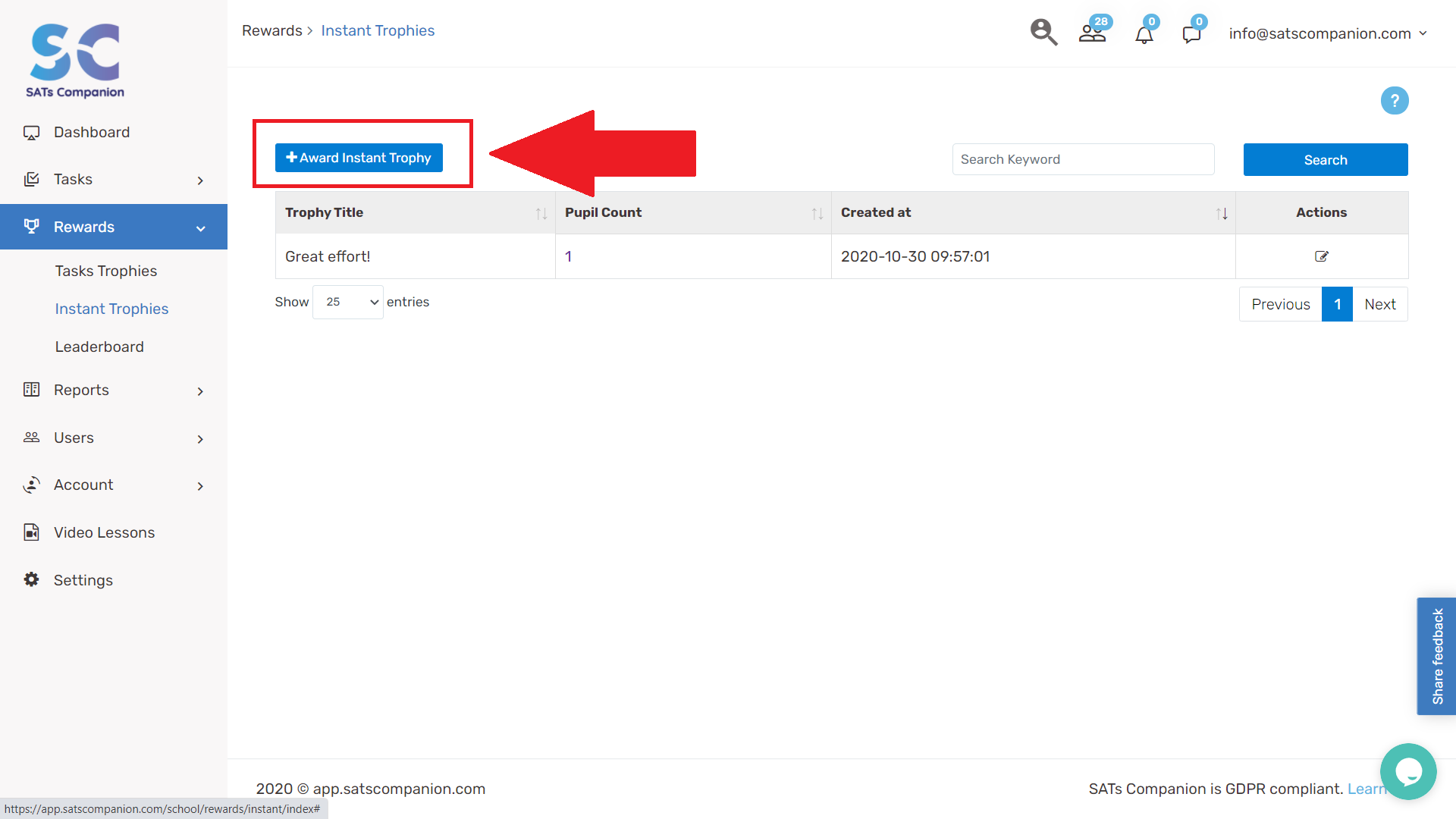Viewport: 1456px width, 819px height.
Task: Click the blue help question mark icon
Action: (1394, 101)
